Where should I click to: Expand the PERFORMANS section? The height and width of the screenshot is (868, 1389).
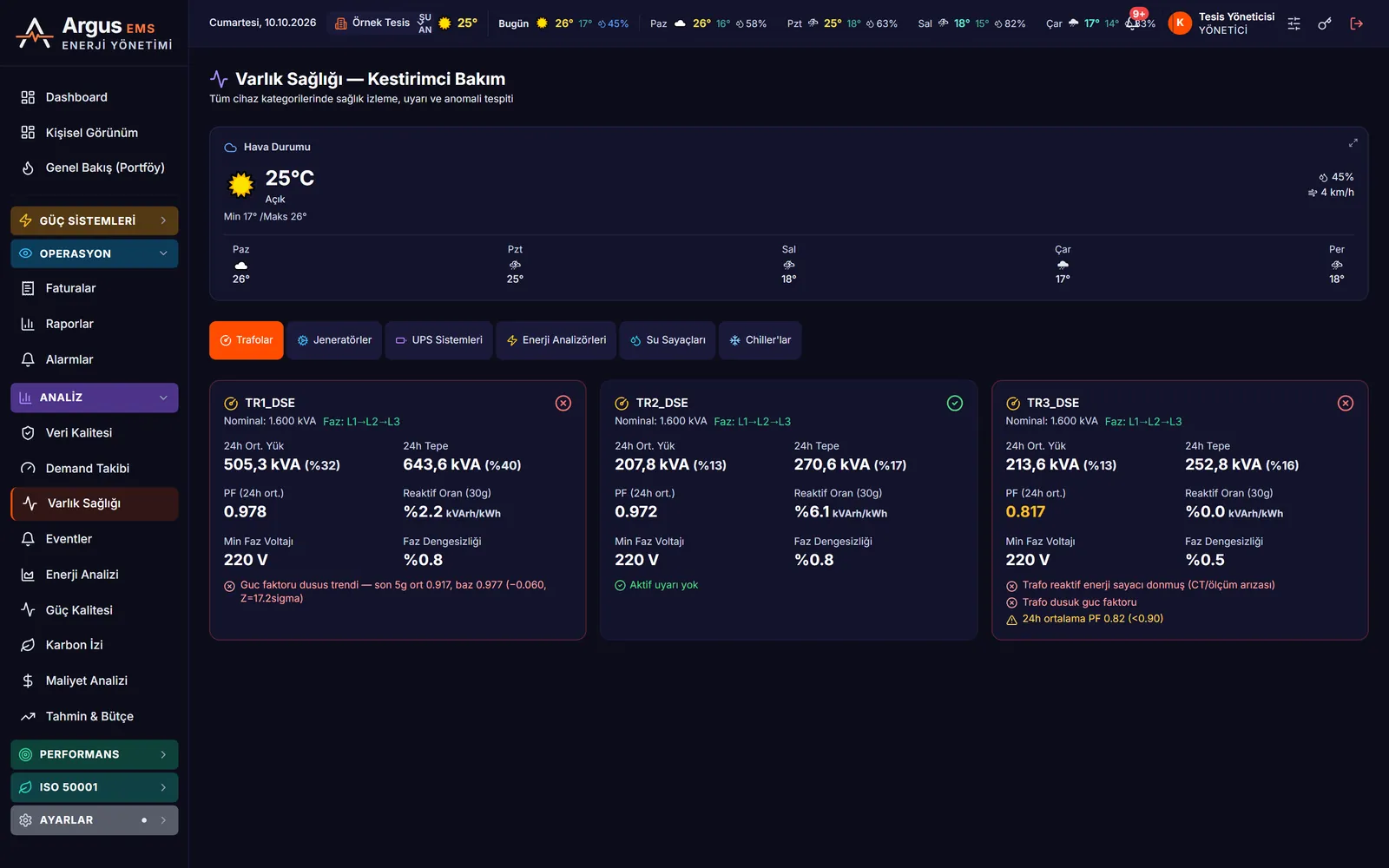95,754
